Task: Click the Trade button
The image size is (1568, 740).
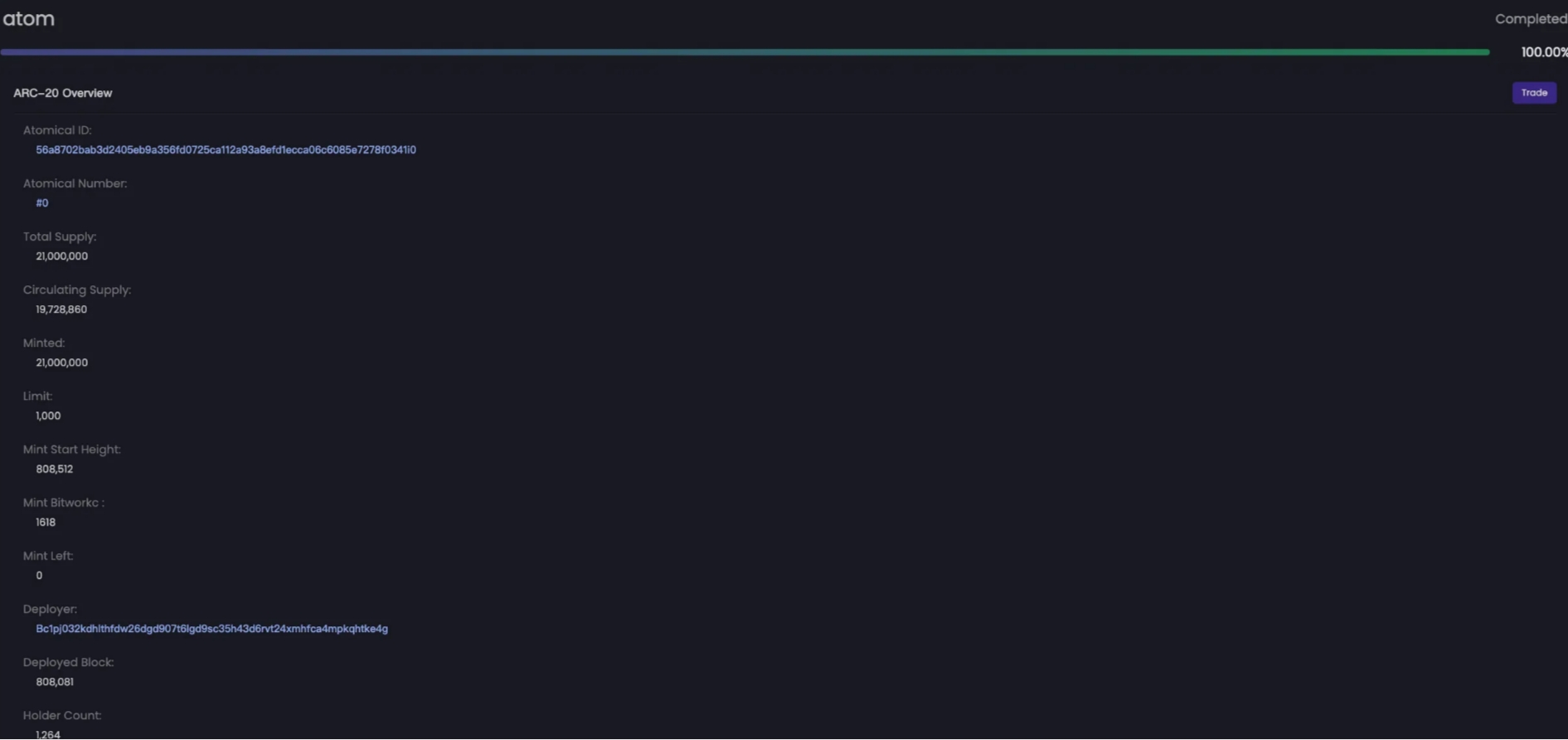Action: [x=1534, y=93]
